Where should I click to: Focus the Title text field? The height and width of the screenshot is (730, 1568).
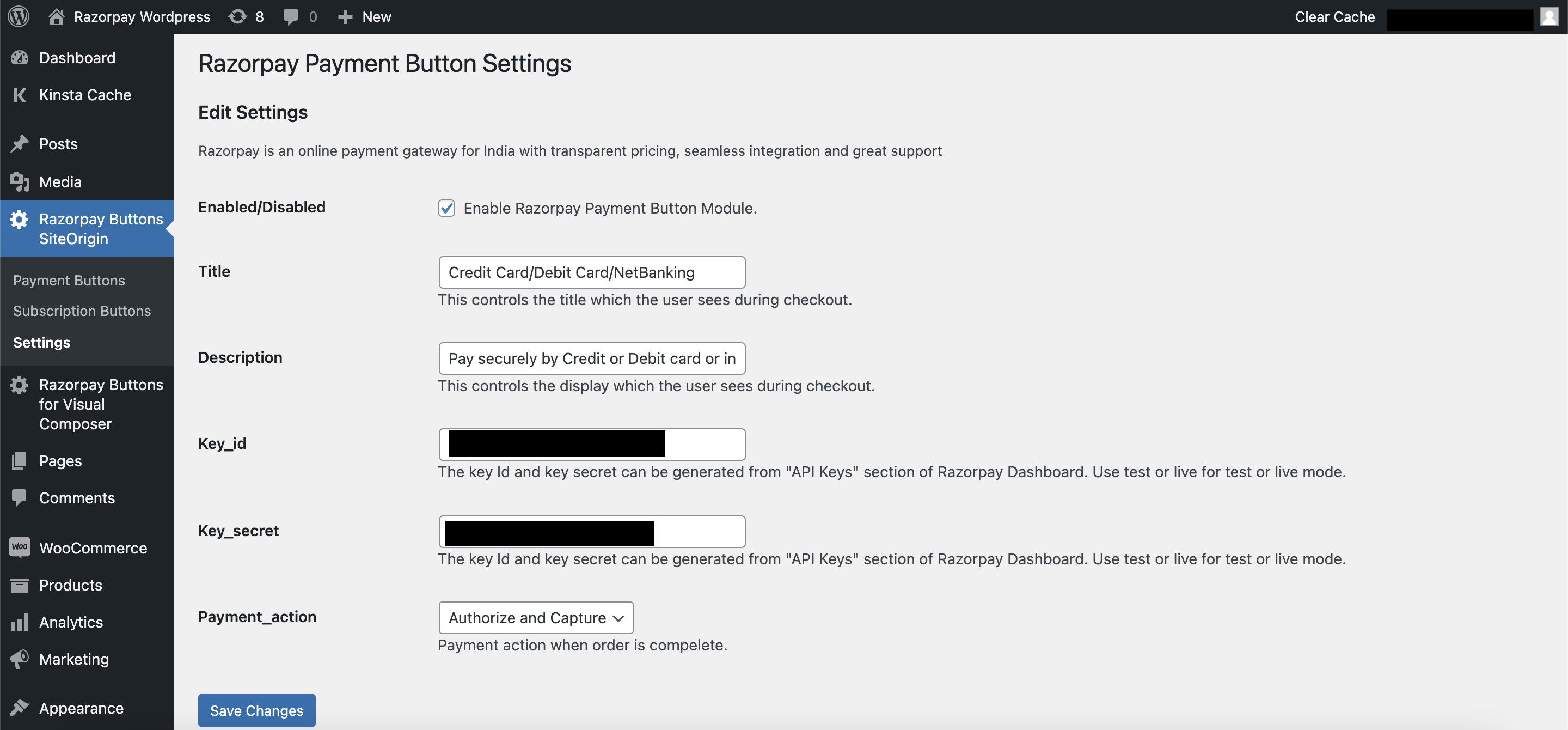(592, 272)
